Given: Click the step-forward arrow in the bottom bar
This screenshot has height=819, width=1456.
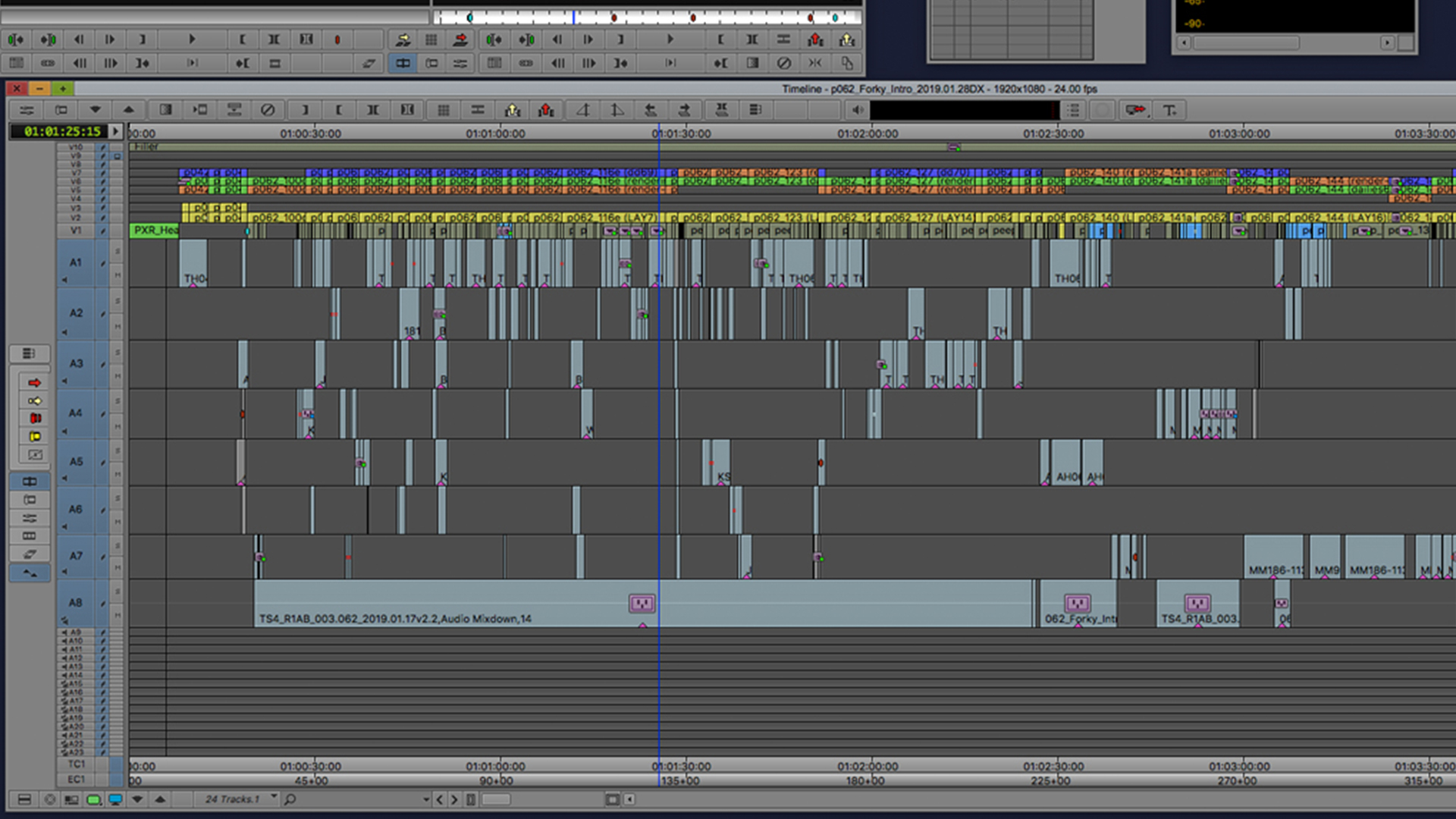Looking at the screenshot, I should tap(454, 799).
